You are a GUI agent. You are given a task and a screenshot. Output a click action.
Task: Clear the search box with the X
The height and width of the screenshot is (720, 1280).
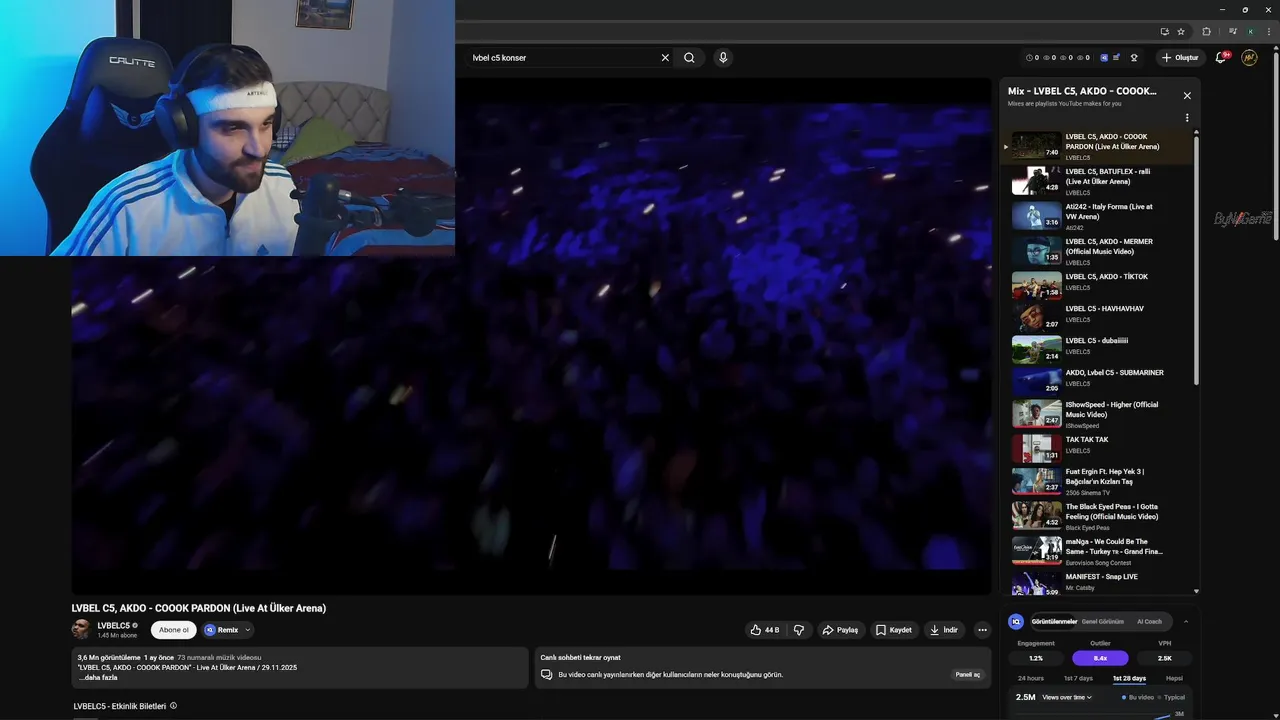[x=665, y=58]
